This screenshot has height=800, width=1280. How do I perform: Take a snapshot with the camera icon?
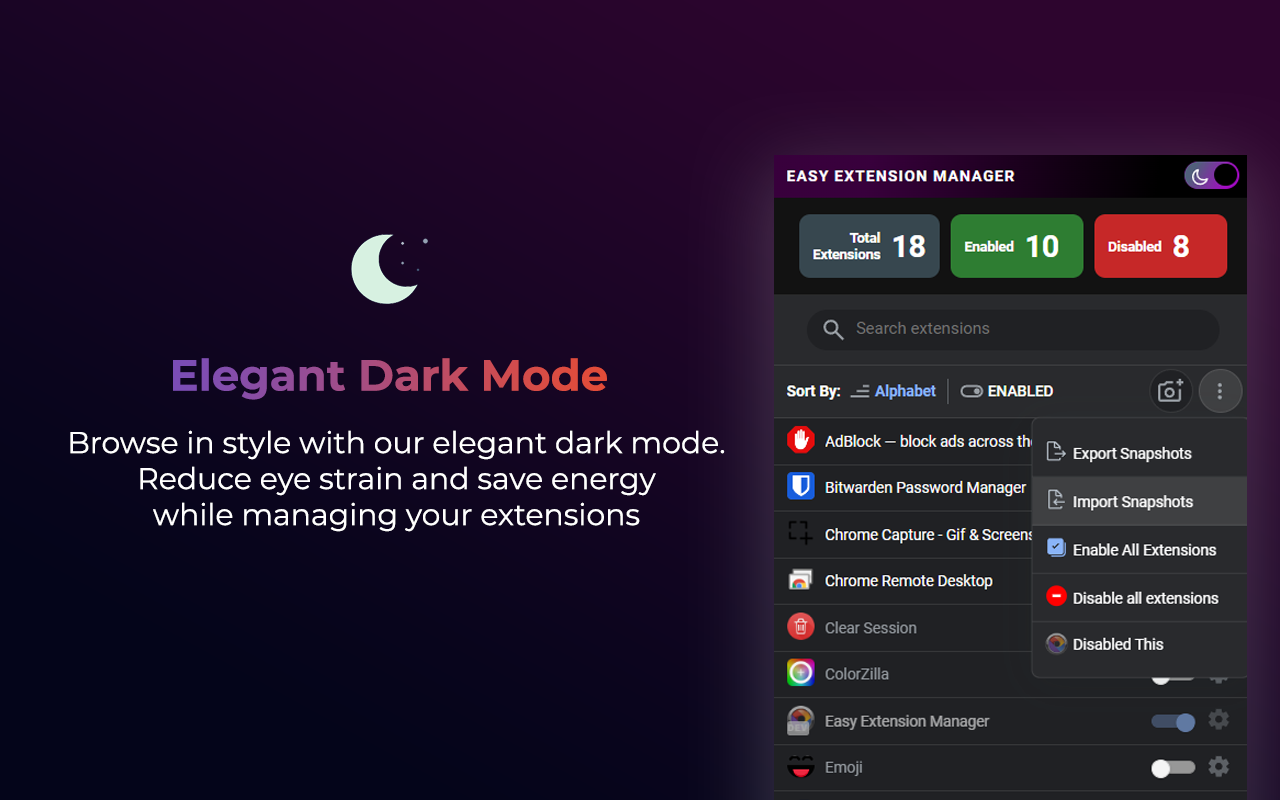[1170, 391]
